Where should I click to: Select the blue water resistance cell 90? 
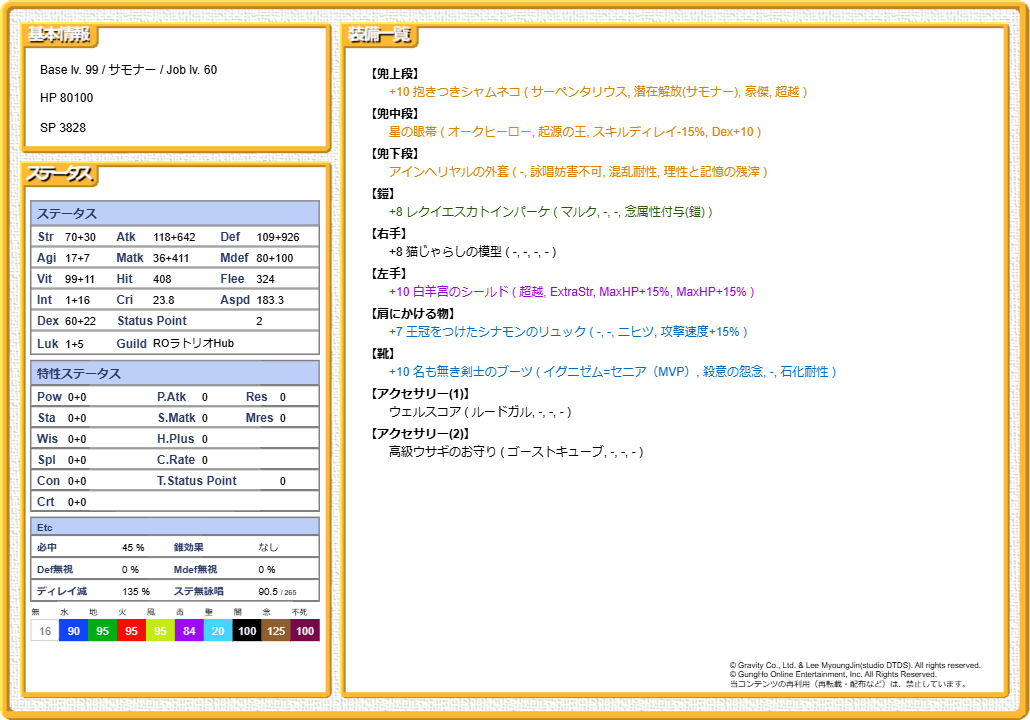73,631
